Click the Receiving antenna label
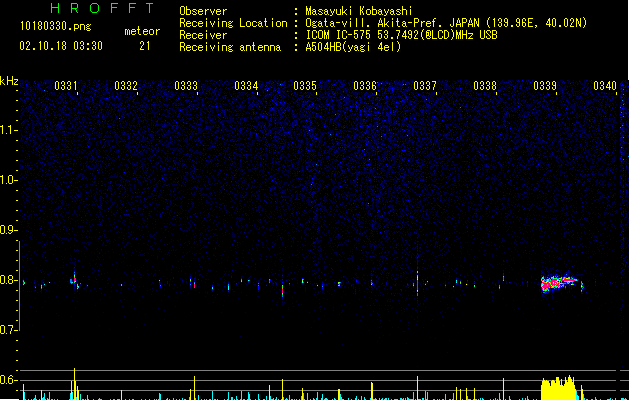The height and width of the screenshot is (400, 629). pos(230,47)
